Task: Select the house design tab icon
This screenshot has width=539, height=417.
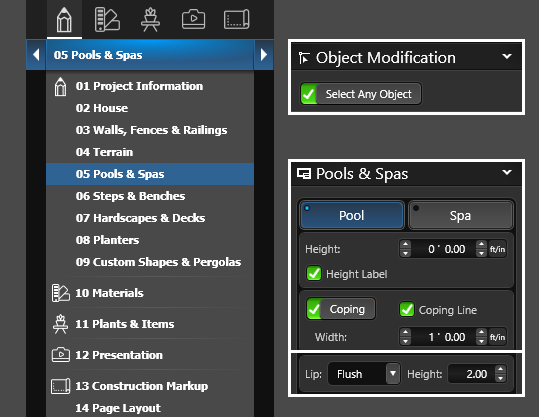Action: click(64, 19)
